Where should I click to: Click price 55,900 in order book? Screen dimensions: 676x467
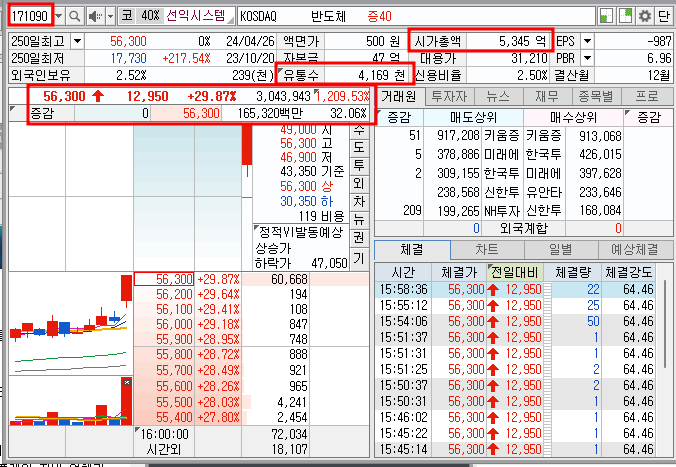(x=164, y=339)
